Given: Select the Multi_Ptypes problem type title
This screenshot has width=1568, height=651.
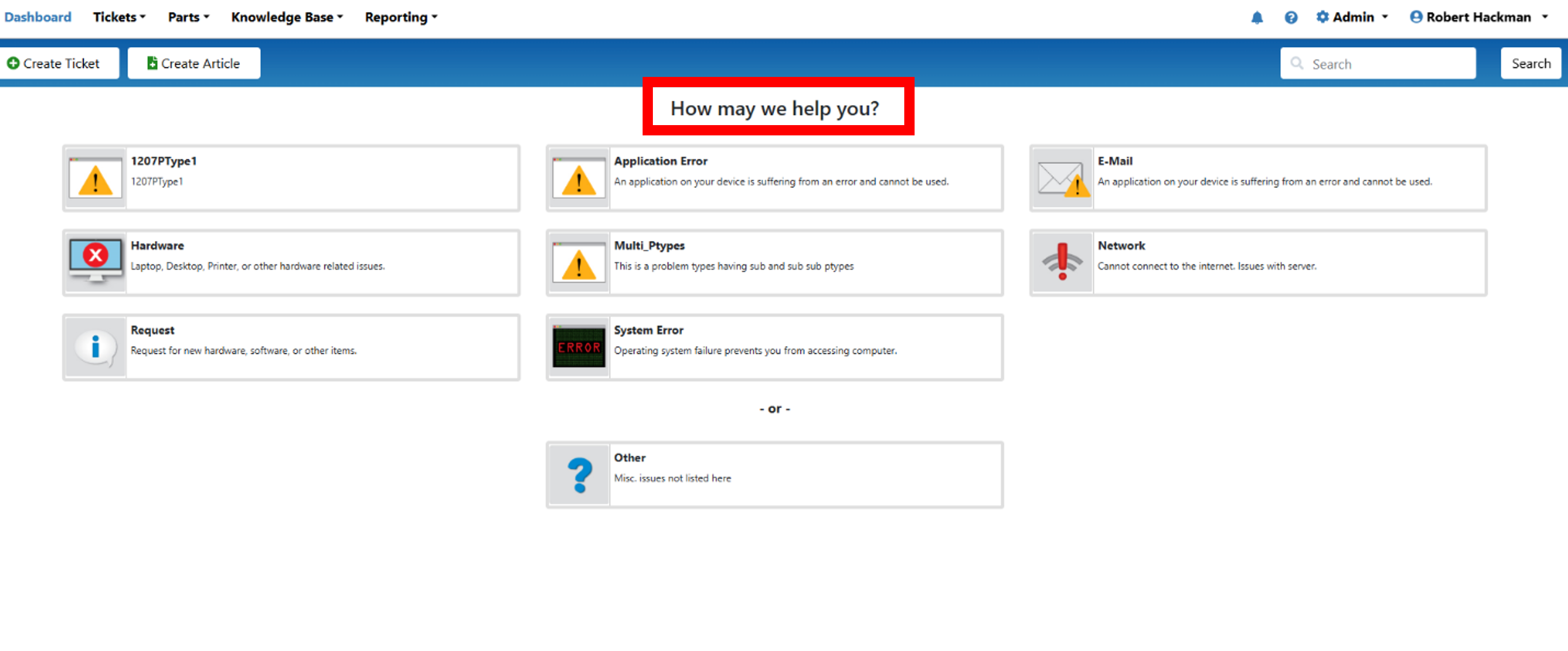Looking at the screenshot, I should pos(649,246).
